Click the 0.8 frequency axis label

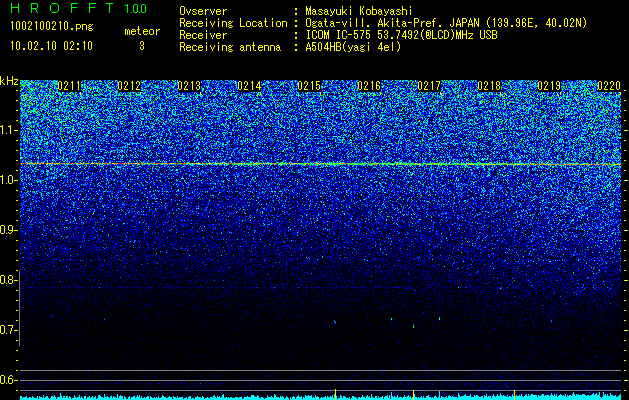coord(8,280)
